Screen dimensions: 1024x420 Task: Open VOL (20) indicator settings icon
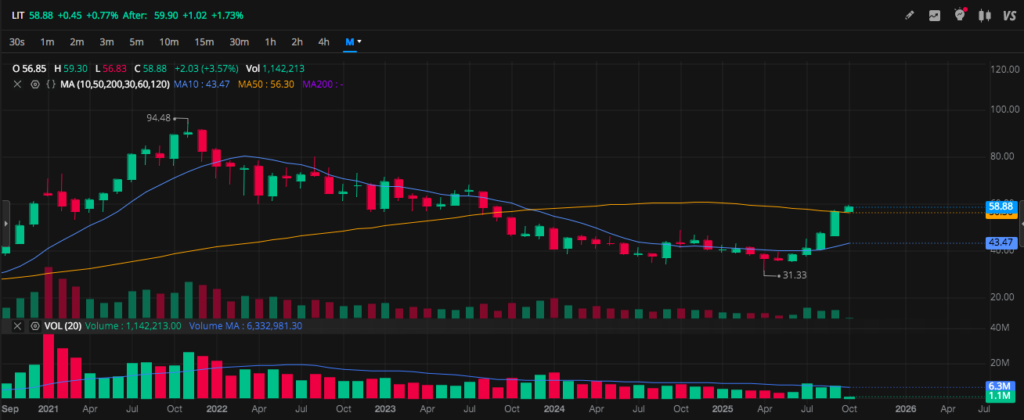(x=33, y=326)
